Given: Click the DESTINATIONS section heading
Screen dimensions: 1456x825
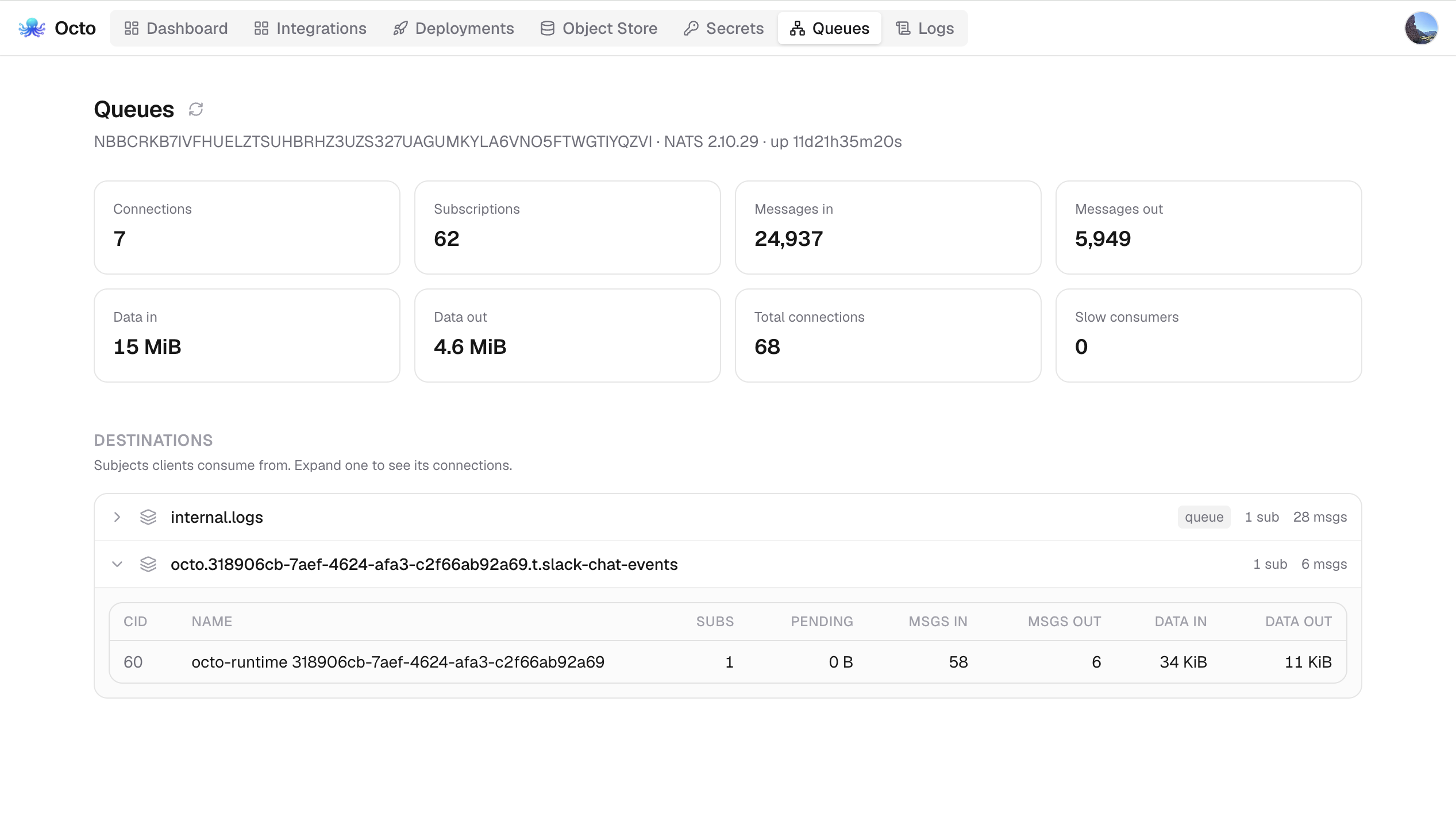Looking at the screenshot, I should click(x=153, y=440).
